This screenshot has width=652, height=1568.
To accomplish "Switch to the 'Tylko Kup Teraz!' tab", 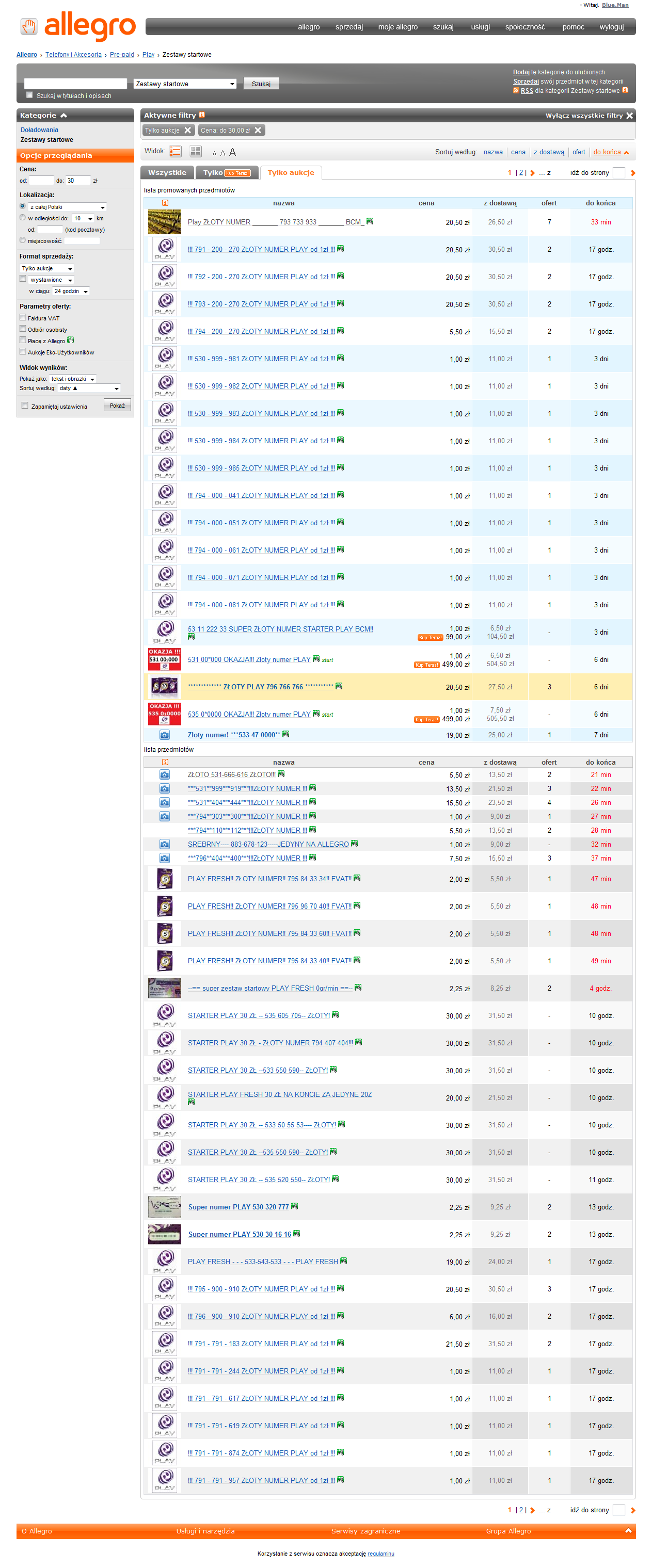I will pyautogui.click(x=227, y=173).
